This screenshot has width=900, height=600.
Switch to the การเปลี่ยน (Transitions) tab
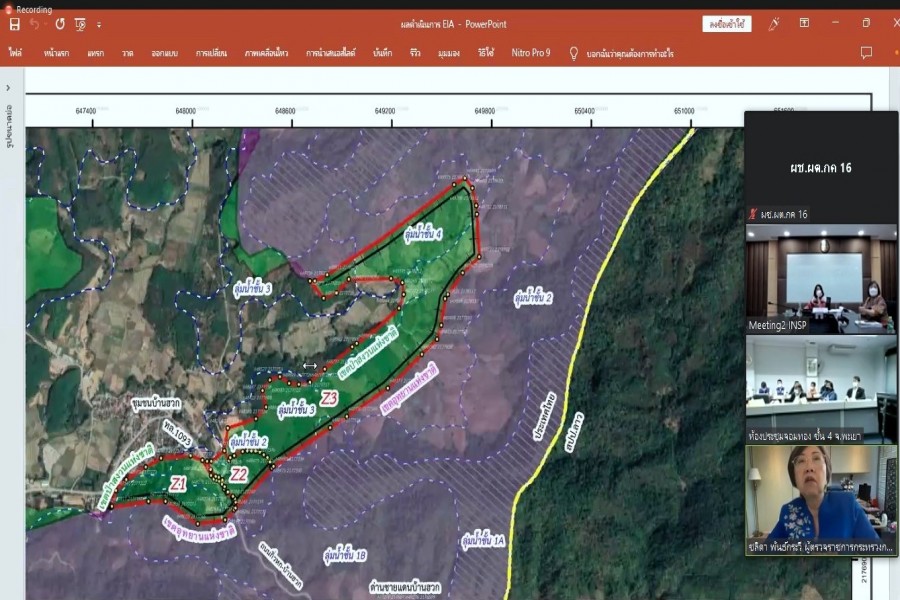coord(211,53)
